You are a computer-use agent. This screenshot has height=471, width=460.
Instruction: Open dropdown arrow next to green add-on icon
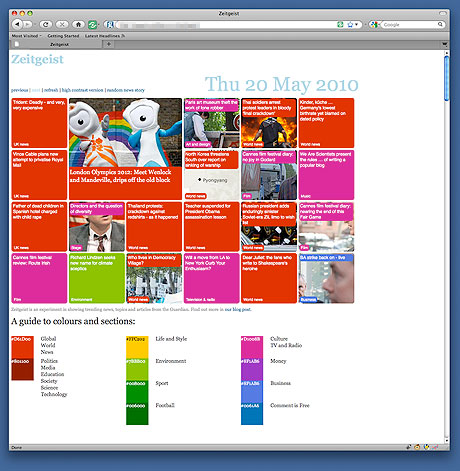[x=100, y=25]
